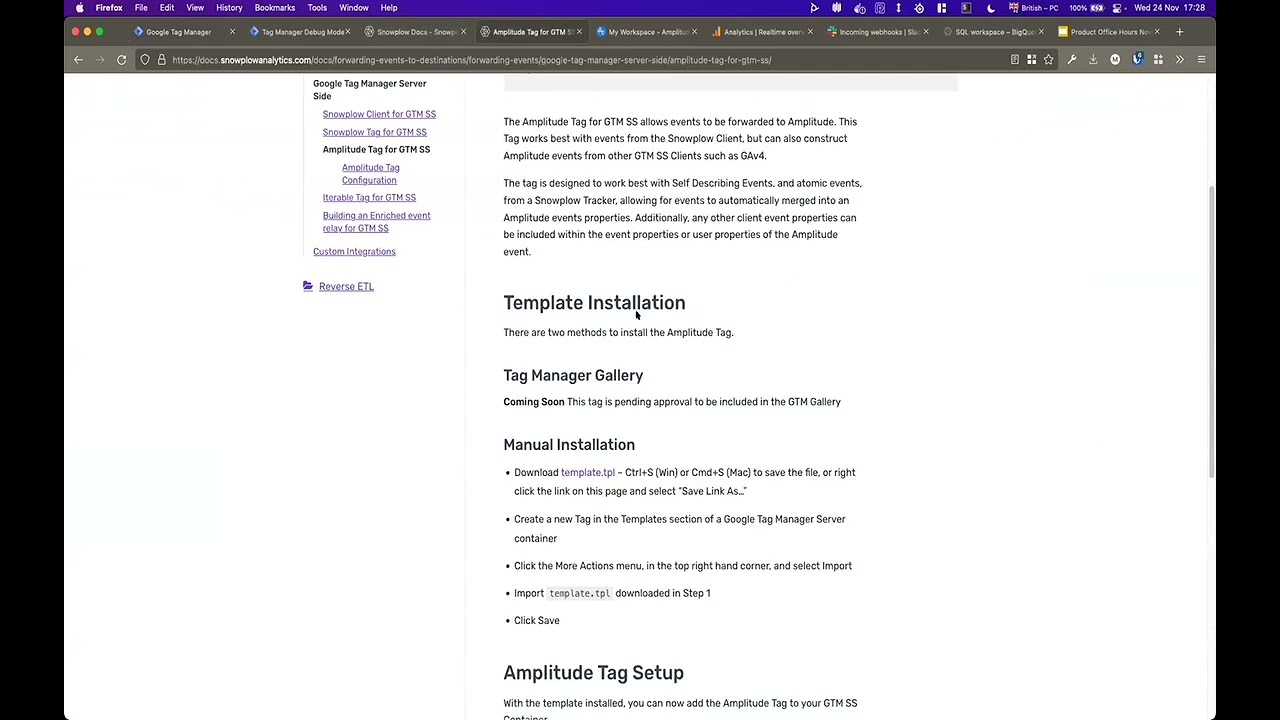This screenshot has width=1280, height=720.
Task: Download the template.tpl file link
Action: coord(588,473)
